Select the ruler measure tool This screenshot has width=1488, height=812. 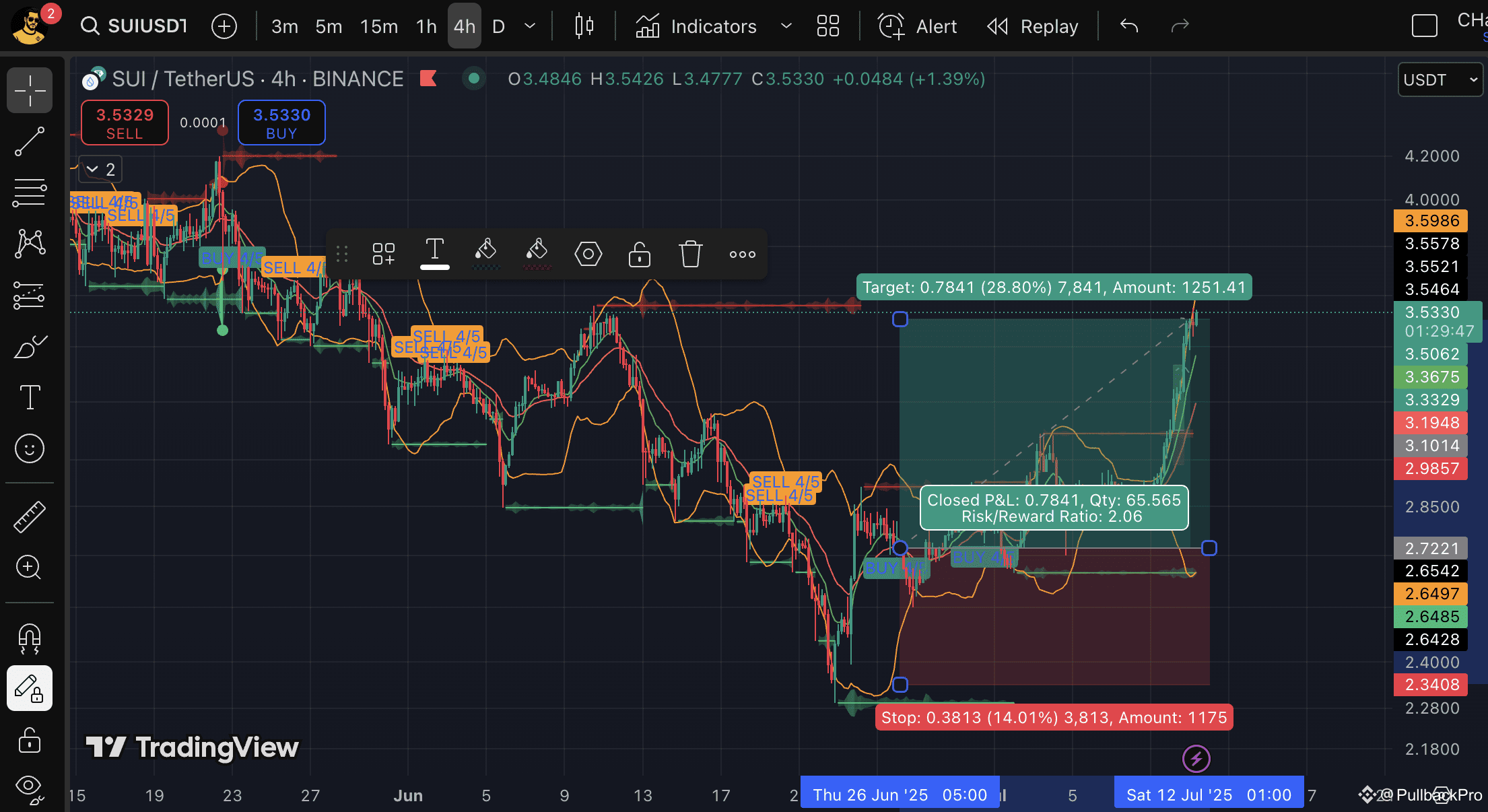(x=30, y=517)
